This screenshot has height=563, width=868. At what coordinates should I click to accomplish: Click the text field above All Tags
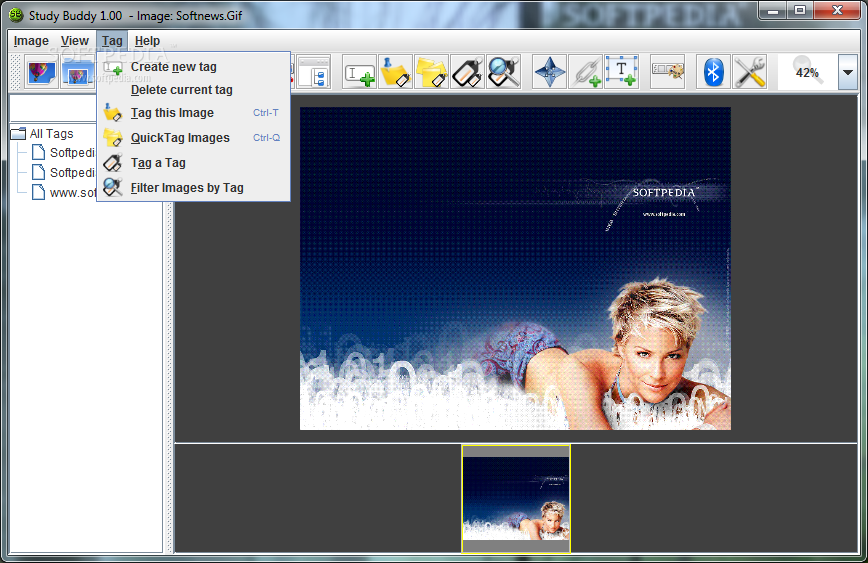tap(53, 109)
